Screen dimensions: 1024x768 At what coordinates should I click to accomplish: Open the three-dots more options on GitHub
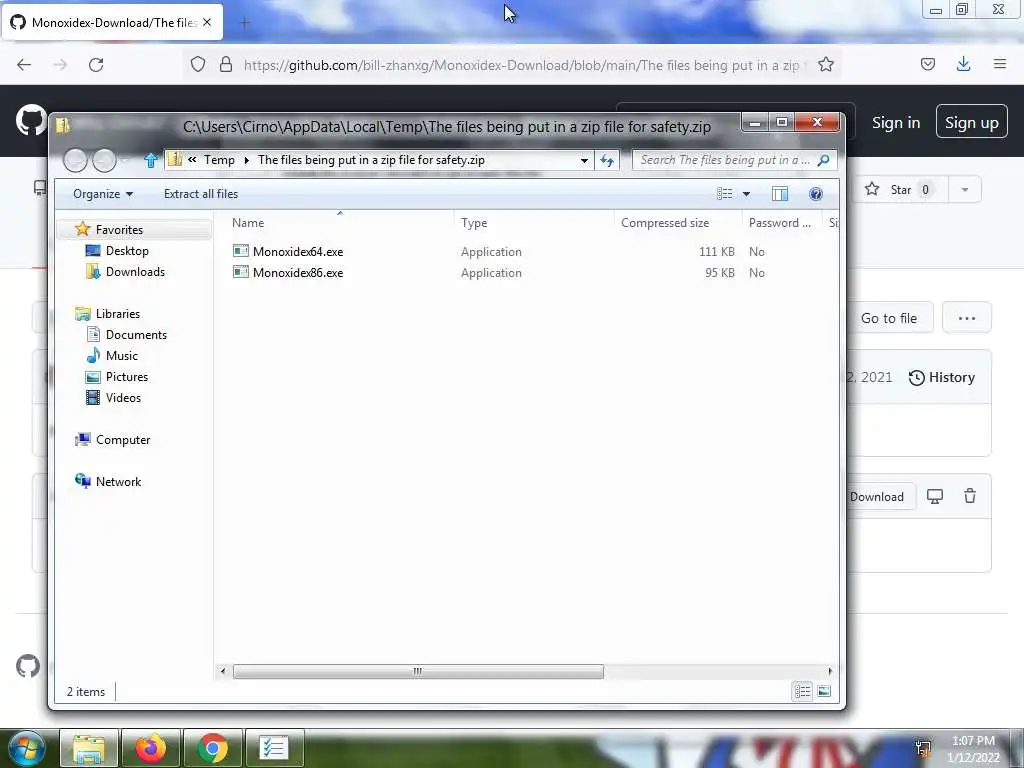coord(967,318)
